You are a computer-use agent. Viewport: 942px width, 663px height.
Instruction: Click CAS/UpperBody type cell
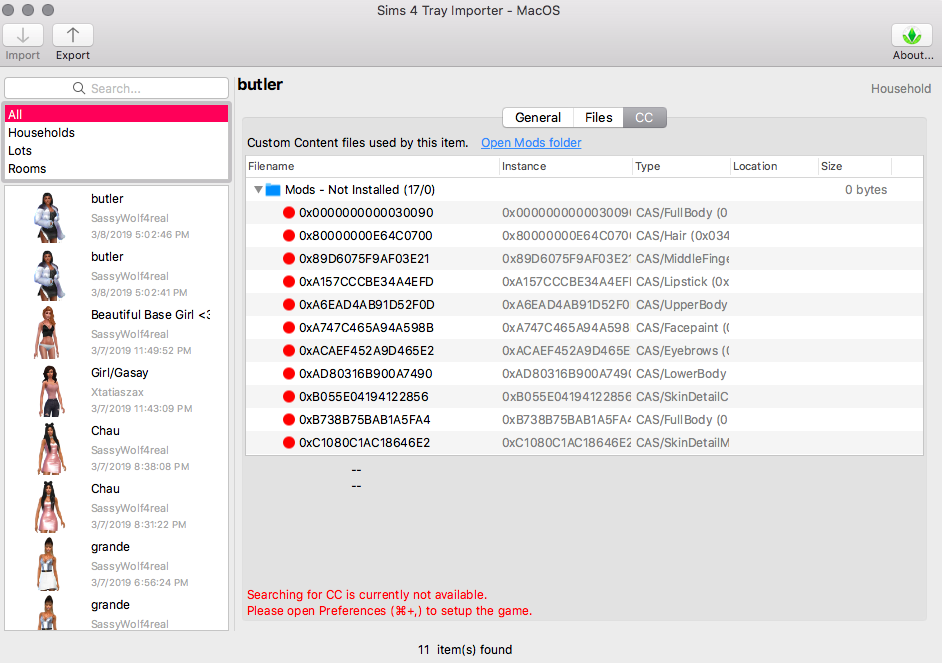pos(682,304)
